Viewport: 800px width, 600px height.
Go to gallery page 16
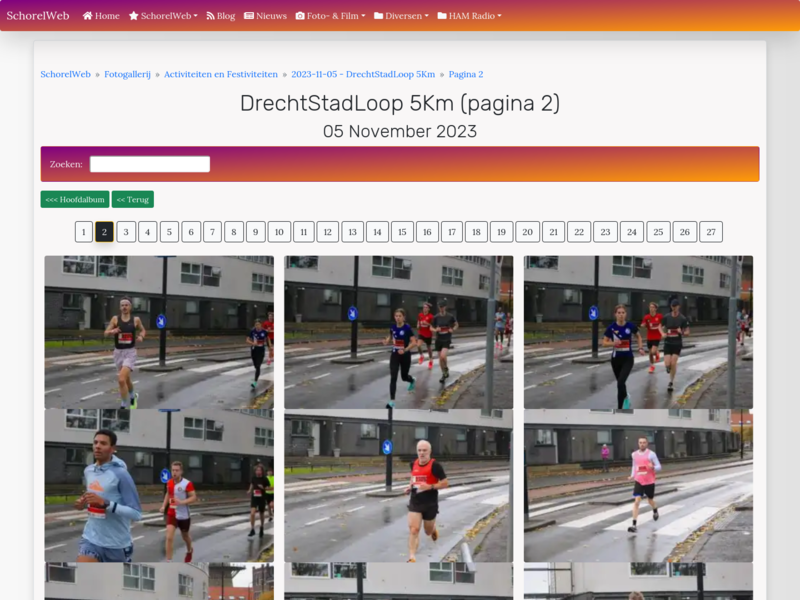(428, 232)
